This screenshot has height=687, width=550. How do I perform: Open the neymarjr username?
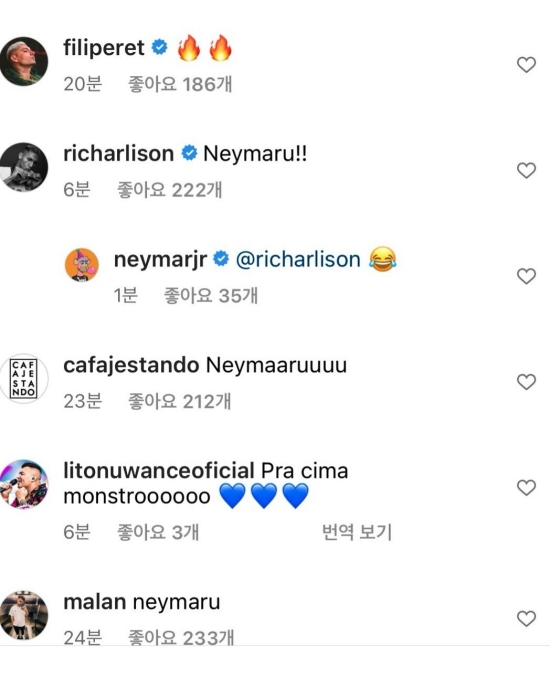tap(160, 259)
